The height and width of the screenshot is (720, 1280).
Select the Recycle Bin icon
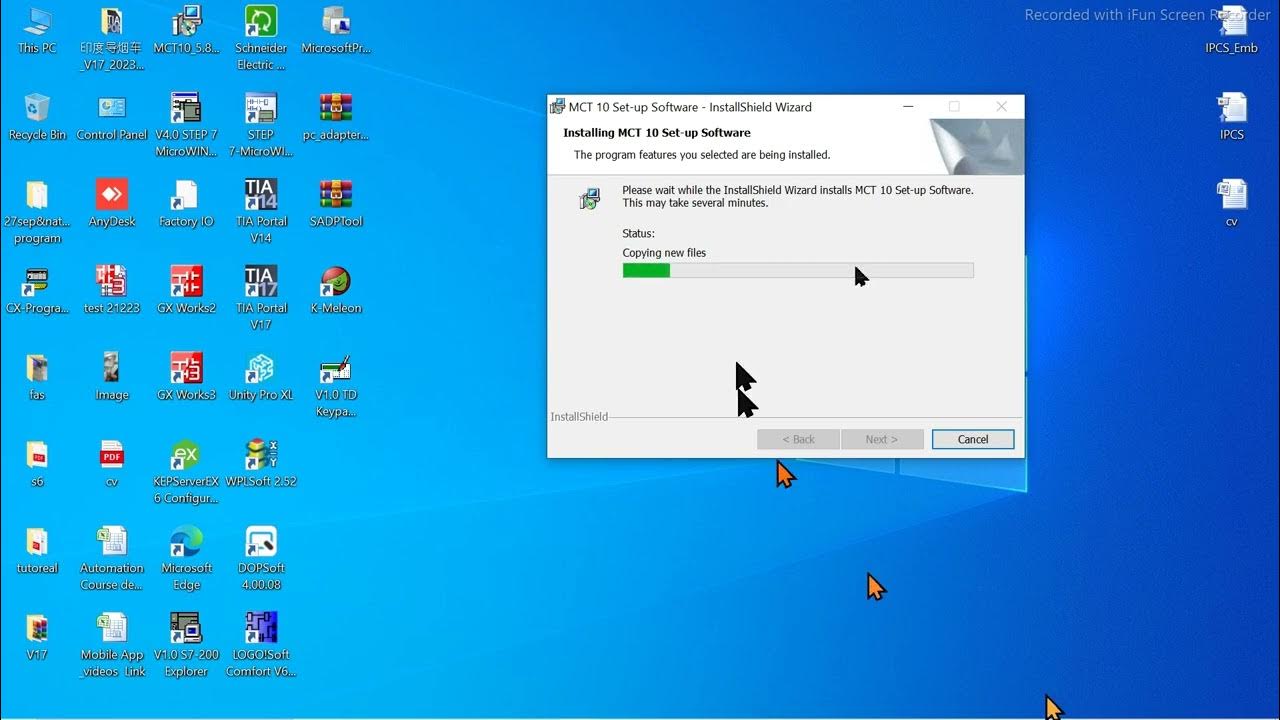[x=37, y=117]
